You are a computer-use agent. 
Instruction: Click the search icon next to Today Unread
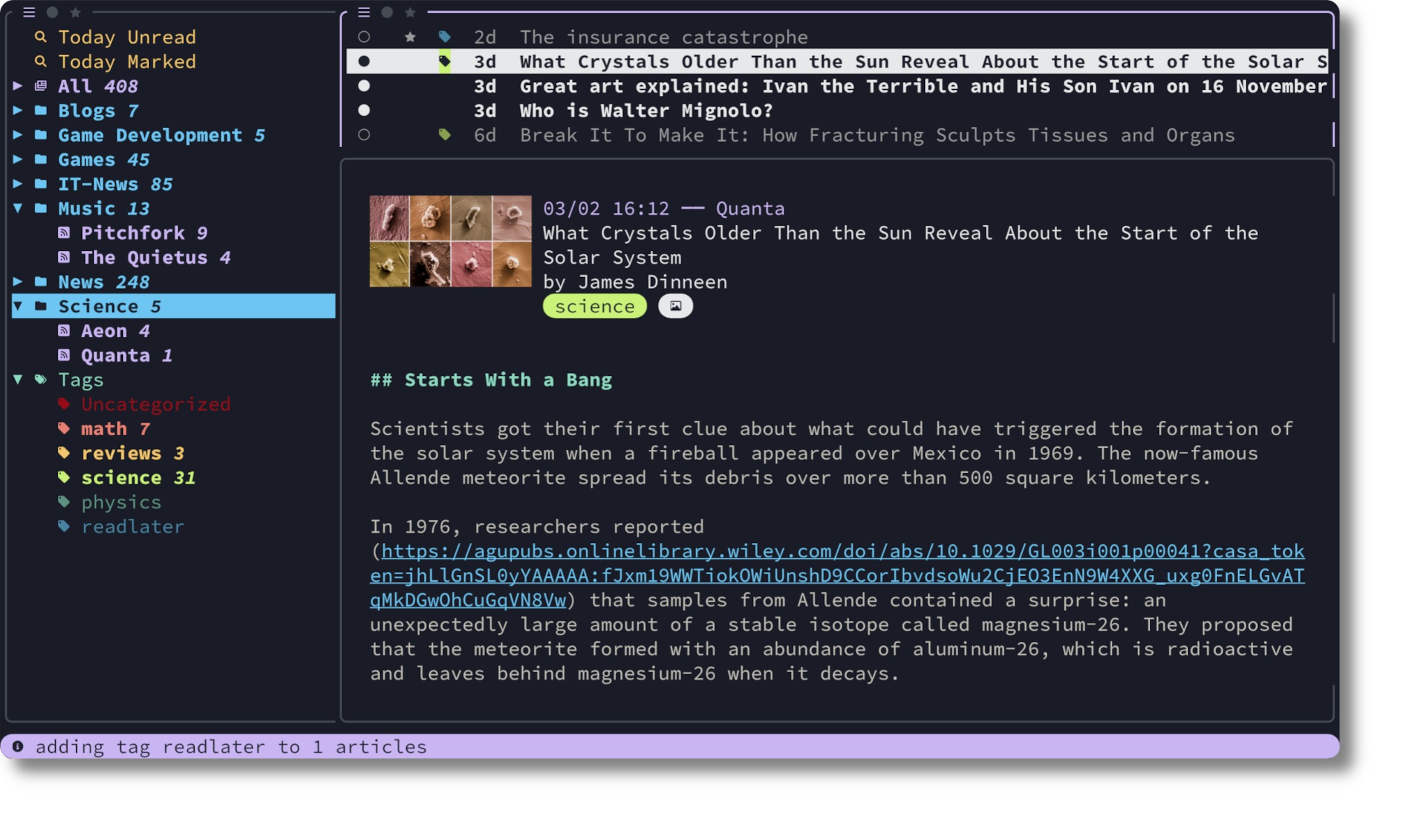coord(41,37)
